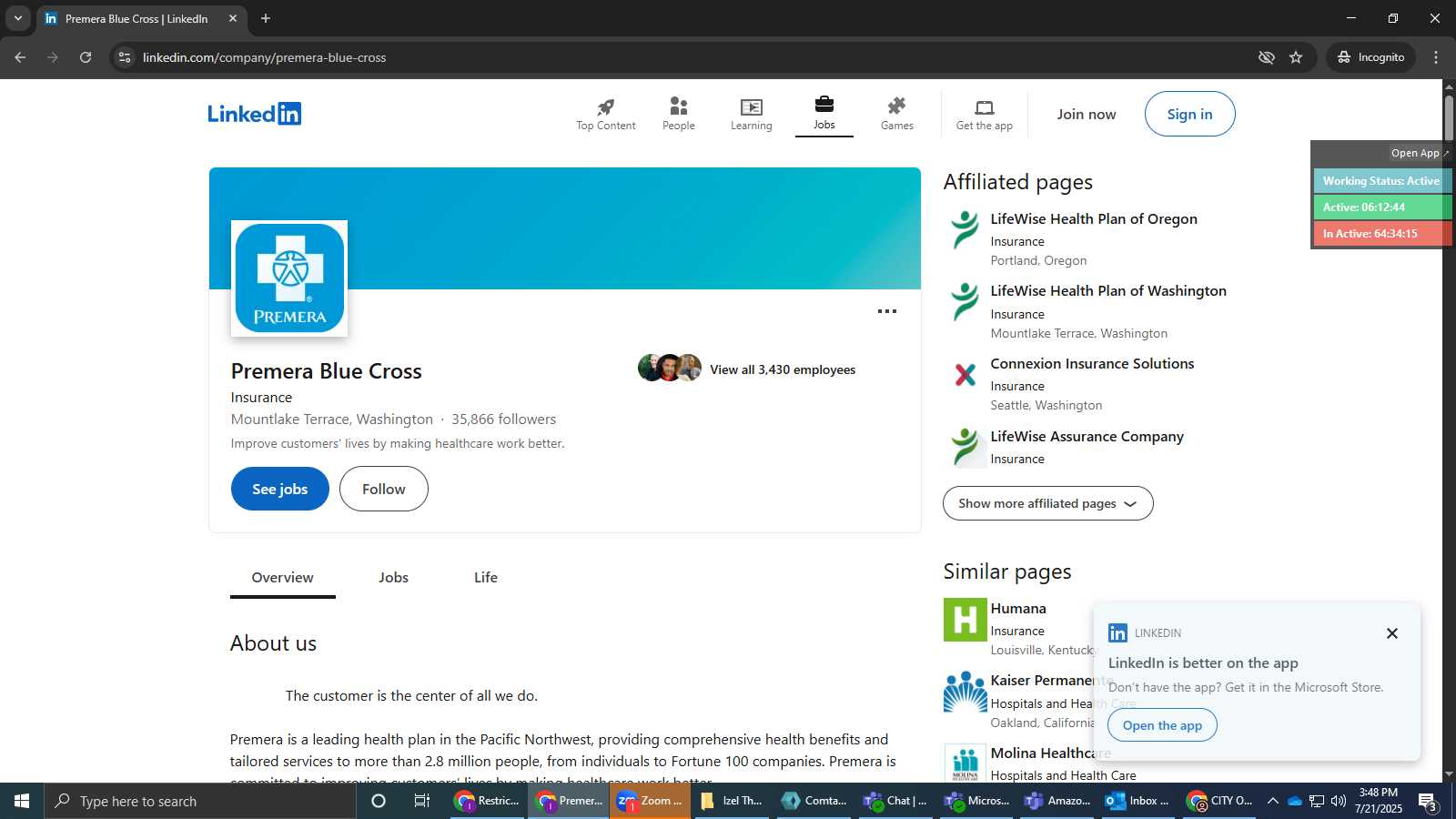Open the People section

tap(678, 115)
